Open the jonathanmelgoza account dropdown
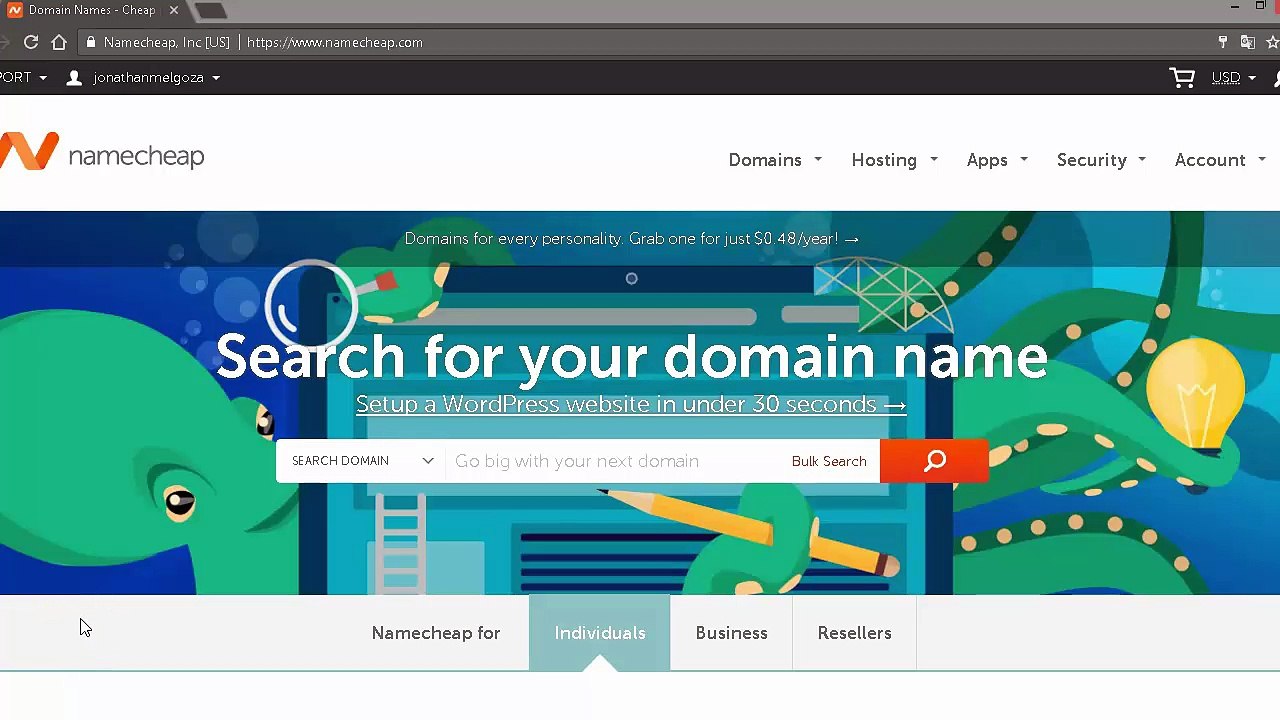 click(143, 78)
